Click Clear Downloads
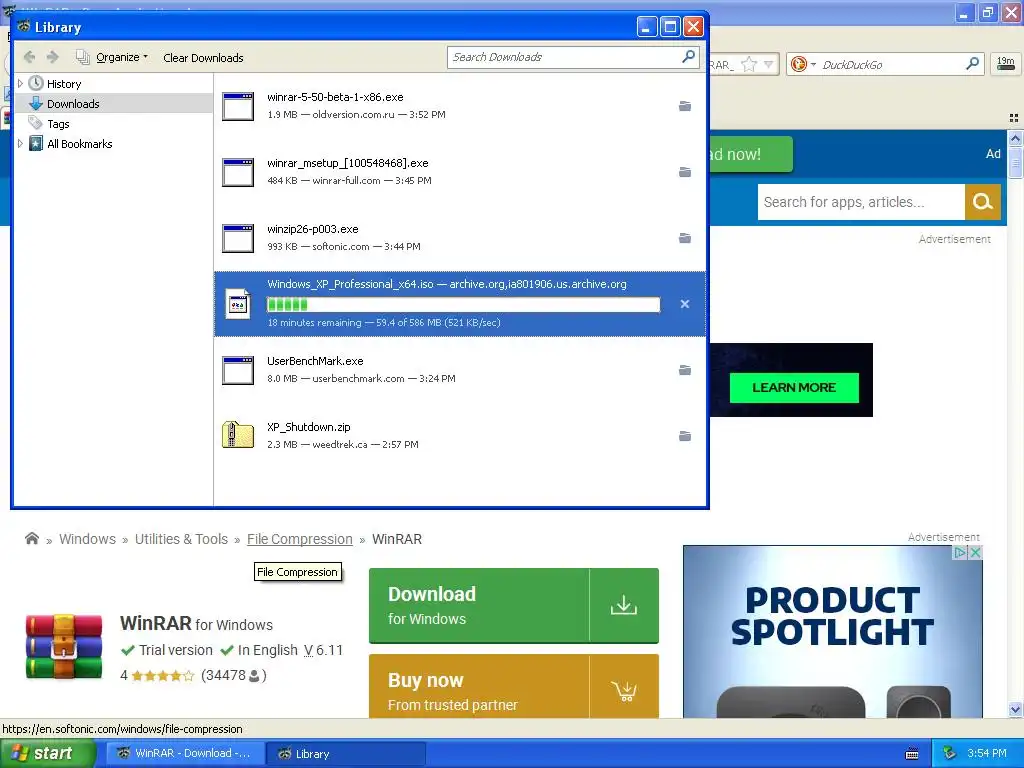 (203, 58)
